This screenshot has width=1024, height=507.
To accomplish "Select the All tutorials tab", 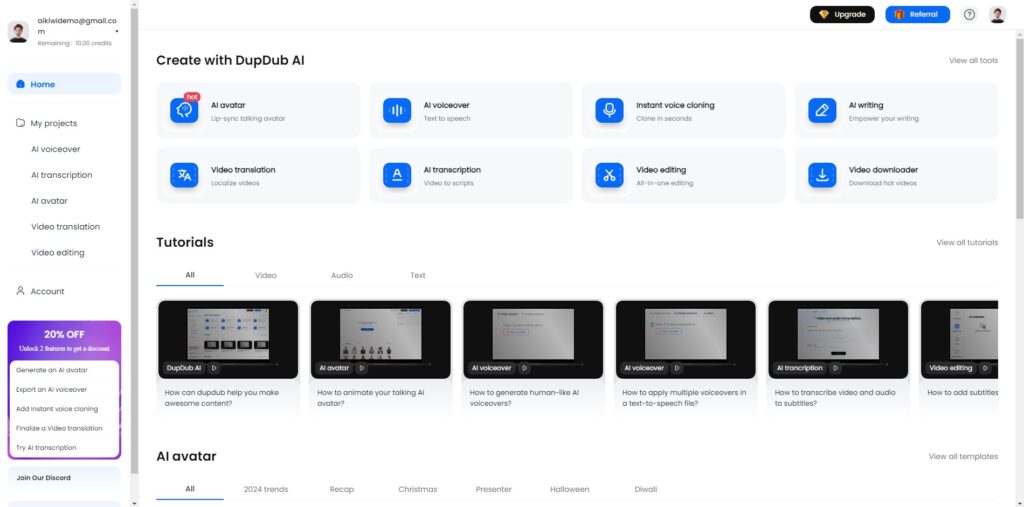I will (x=189, y=275).
